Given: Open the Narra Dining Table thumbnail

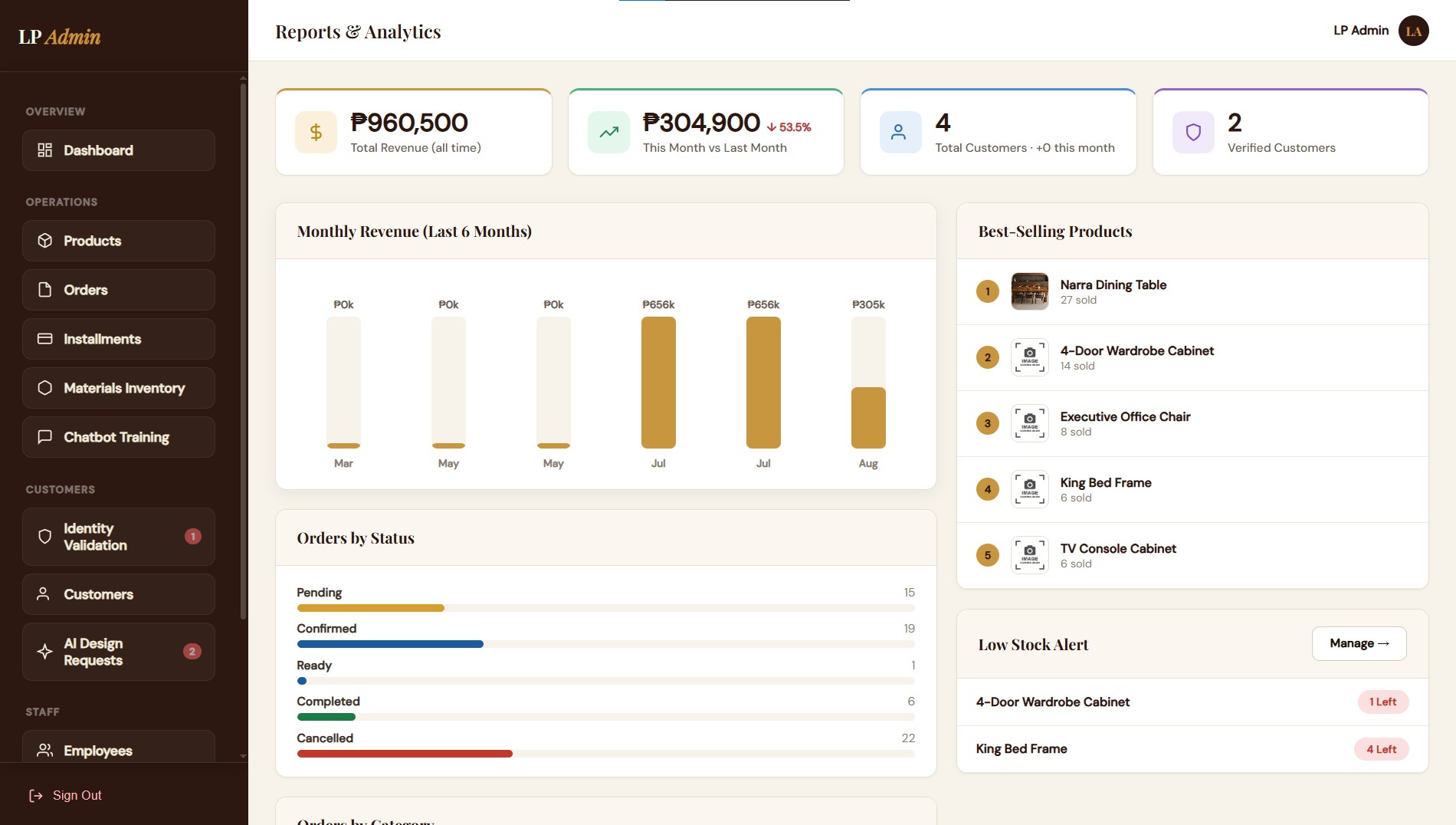Looking at the screenshot, I should pyautogui.click(x=1030, y=291).
